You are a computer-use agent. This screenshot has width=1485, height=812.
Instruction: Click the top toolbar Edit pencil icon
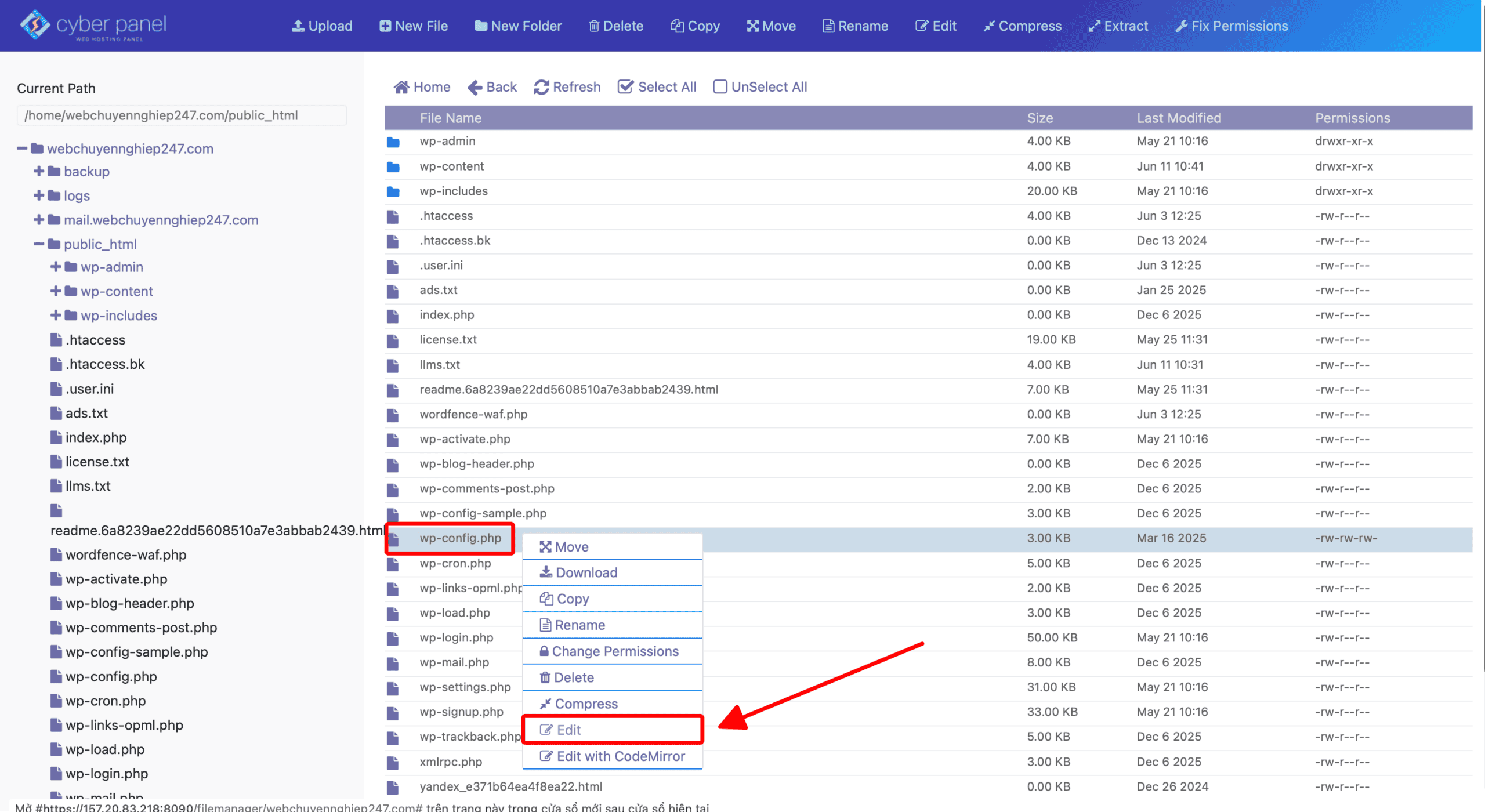point(922,26)
